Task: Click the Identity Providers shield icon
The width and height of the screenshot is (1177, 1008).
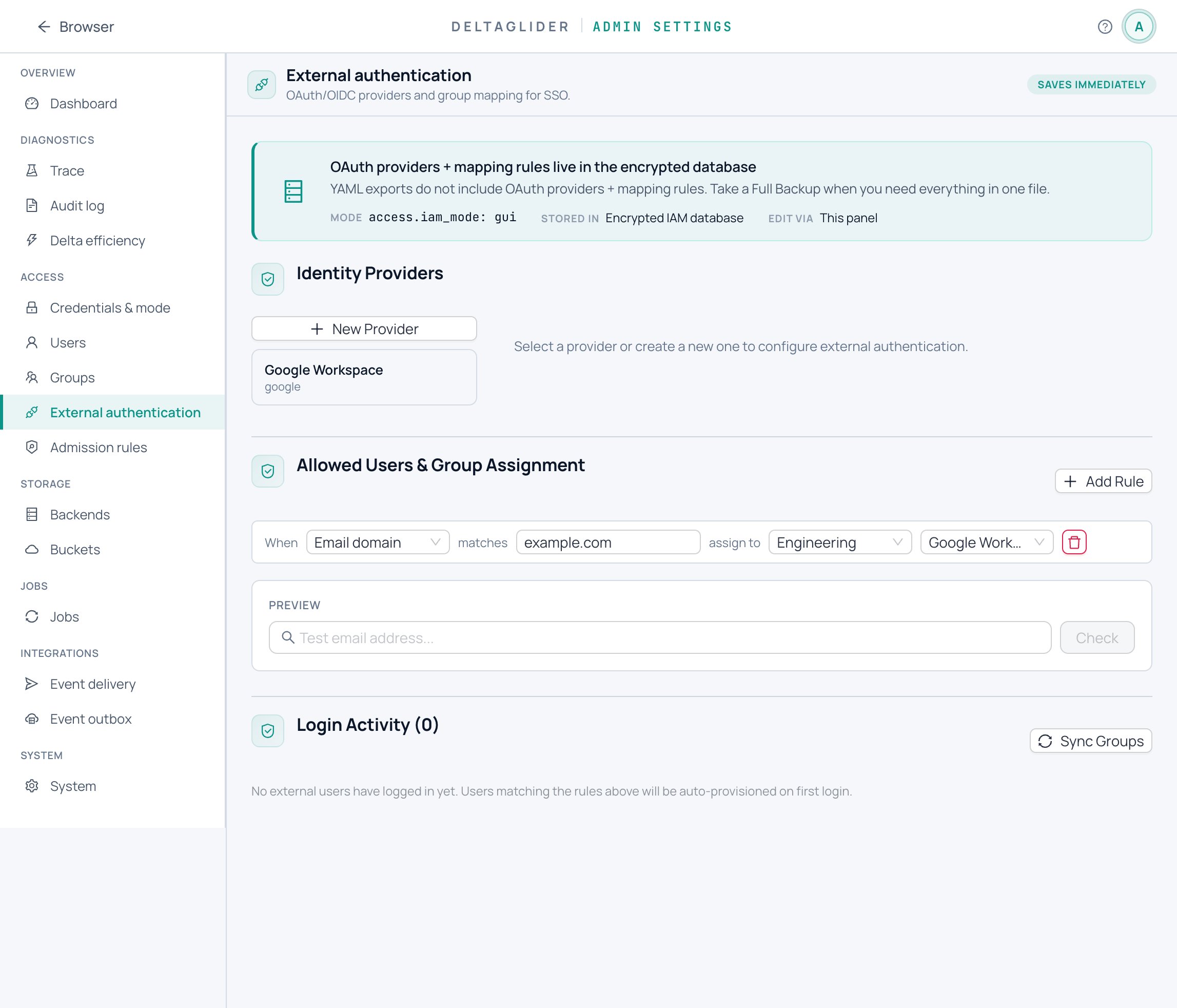Action: [x=267, y=279]
